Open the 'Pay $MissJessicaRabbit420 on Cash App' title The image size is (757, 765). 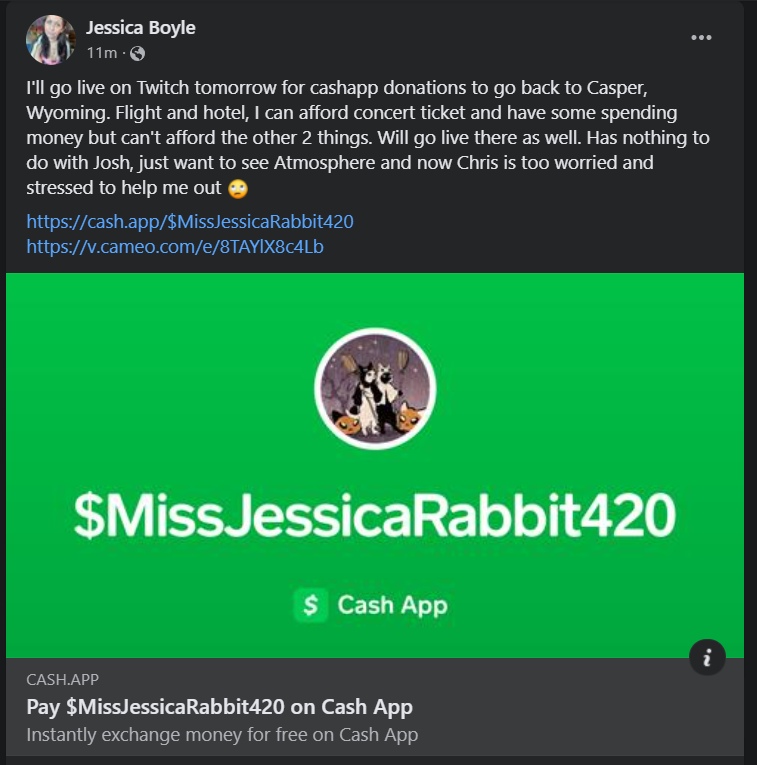[x=219, y=706]
